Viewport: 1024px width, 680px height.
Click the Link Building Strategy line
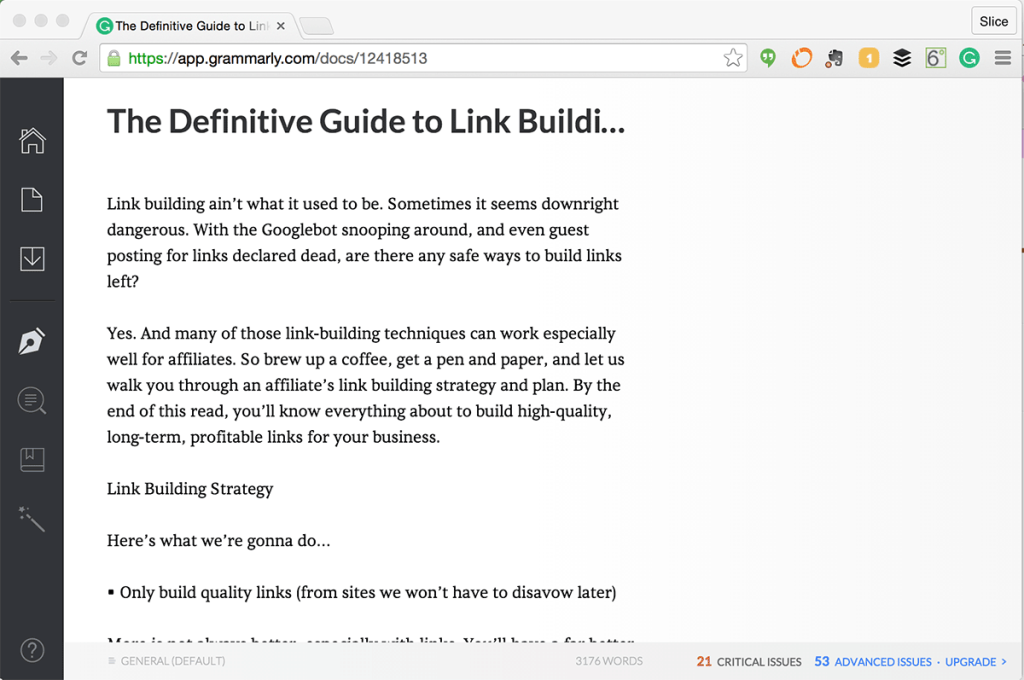pos(190,489)
